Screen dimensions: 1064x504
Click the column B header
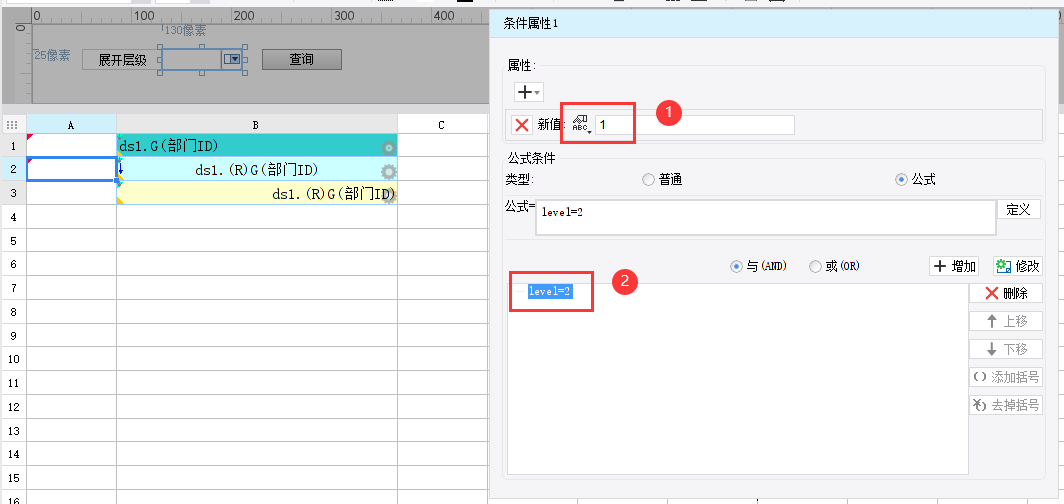pyautogui.click(x=256, y=125)
